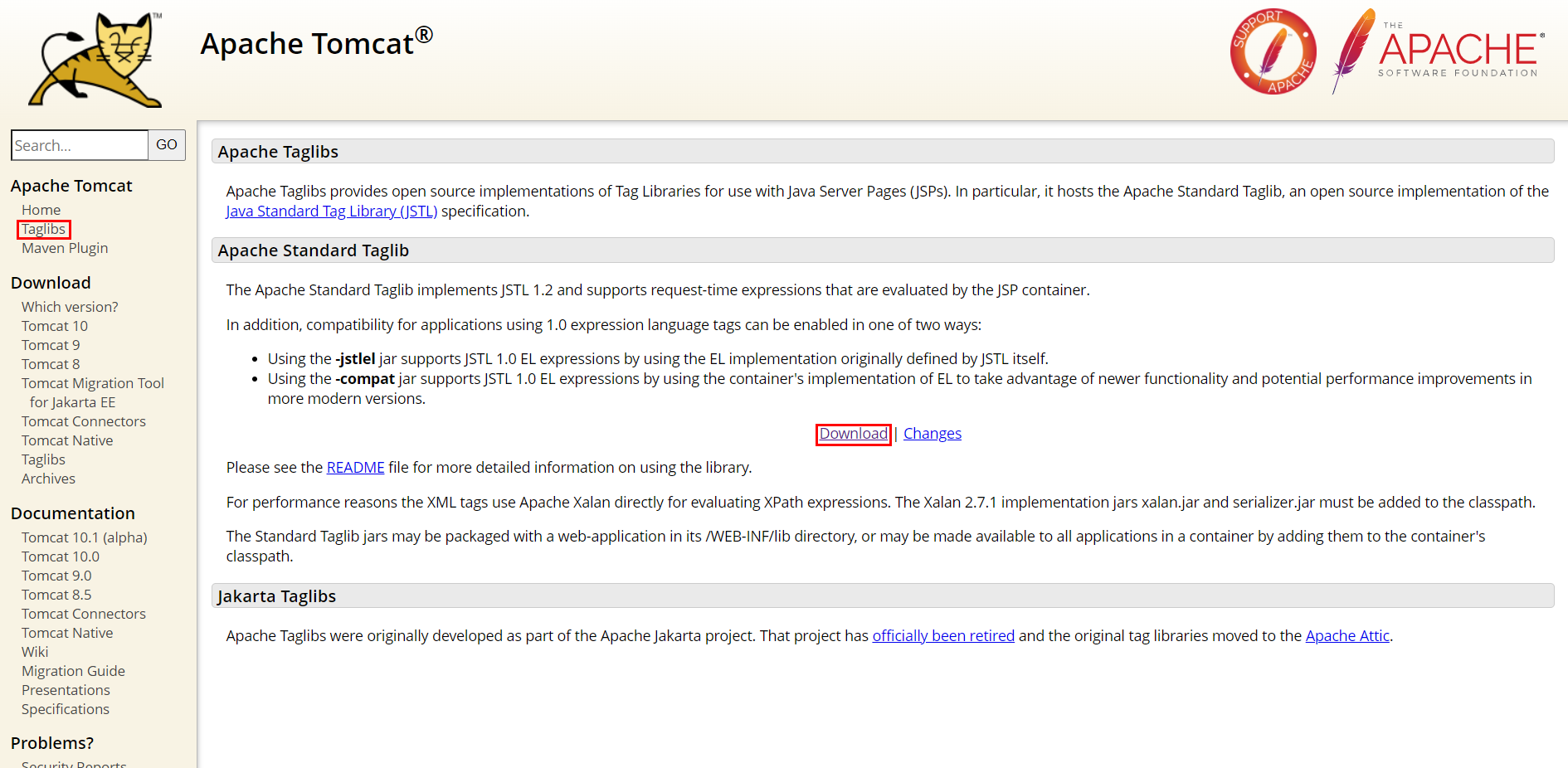This screenshot has width=1568, height=768.
Task: Open Tomcat Native under Documentation section
Action: point(67,633)
